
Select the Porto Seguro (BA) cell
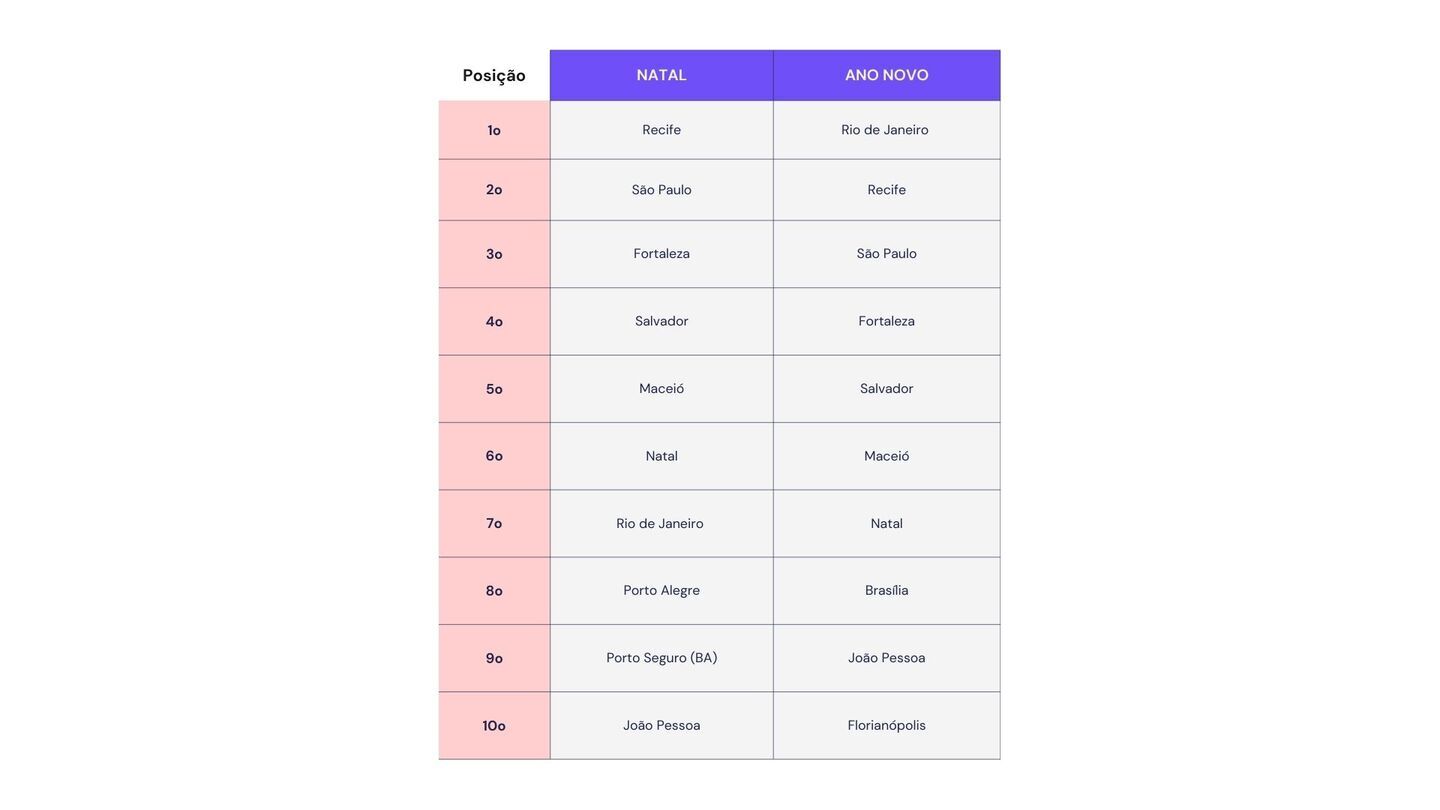coord(661,658)
